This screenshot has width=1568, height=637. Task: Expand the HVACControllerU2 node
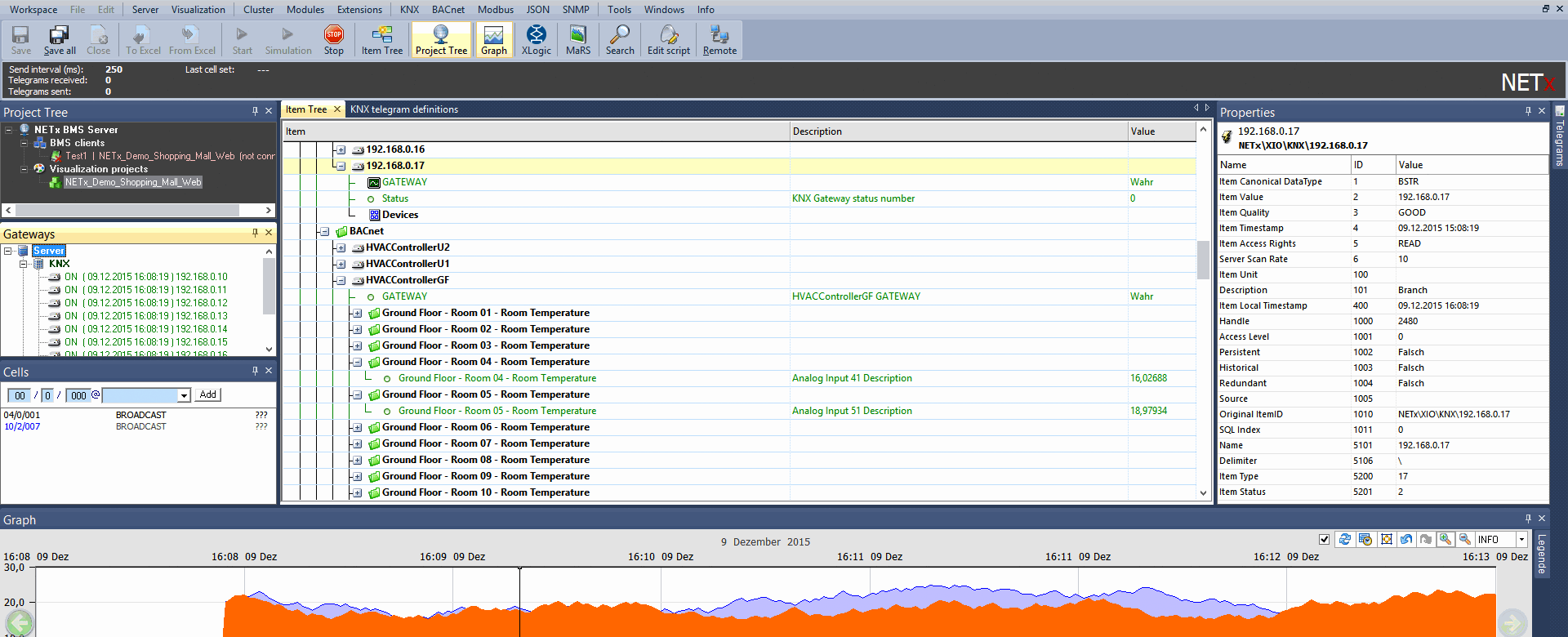(x=341, y=247)
